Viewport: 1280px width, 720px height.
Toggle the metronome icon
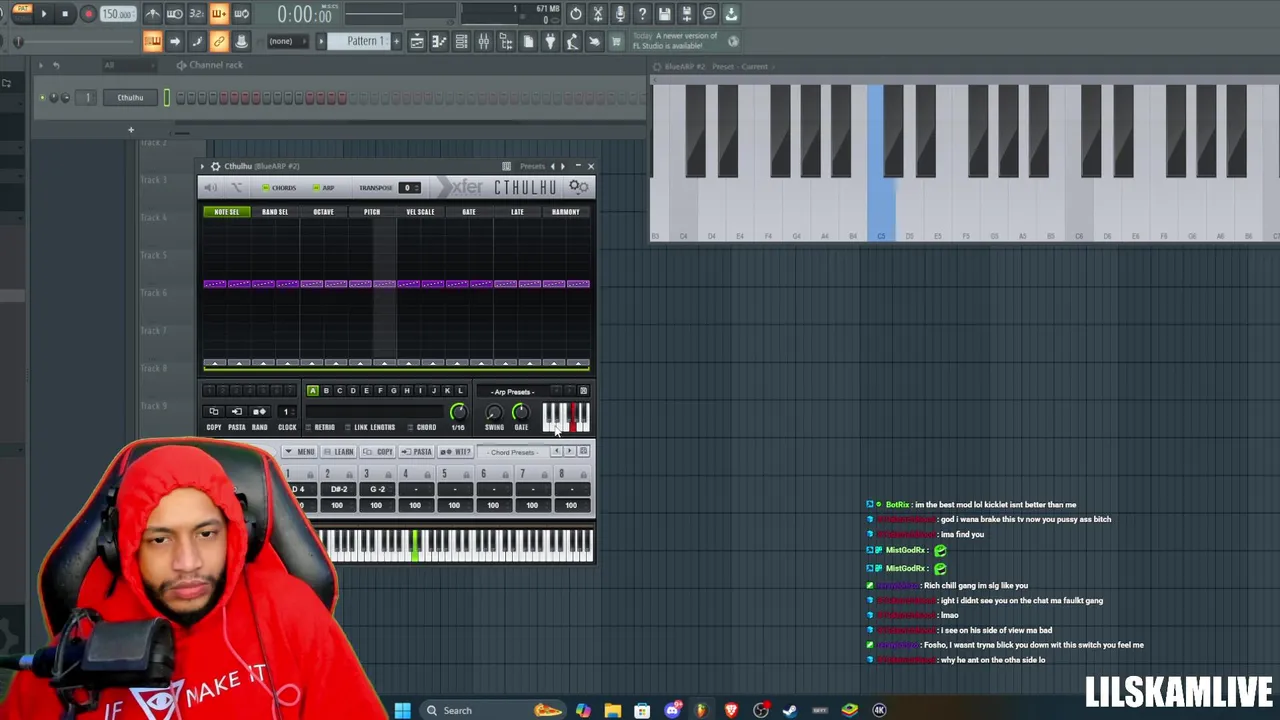[x=152, y=14]
